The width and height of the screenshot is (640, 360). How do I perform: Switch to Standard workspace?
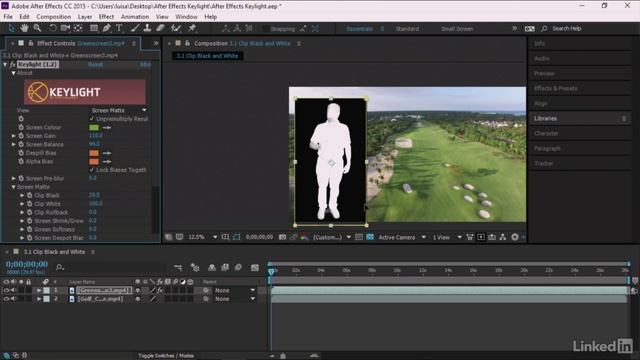(x=407, y=29)
